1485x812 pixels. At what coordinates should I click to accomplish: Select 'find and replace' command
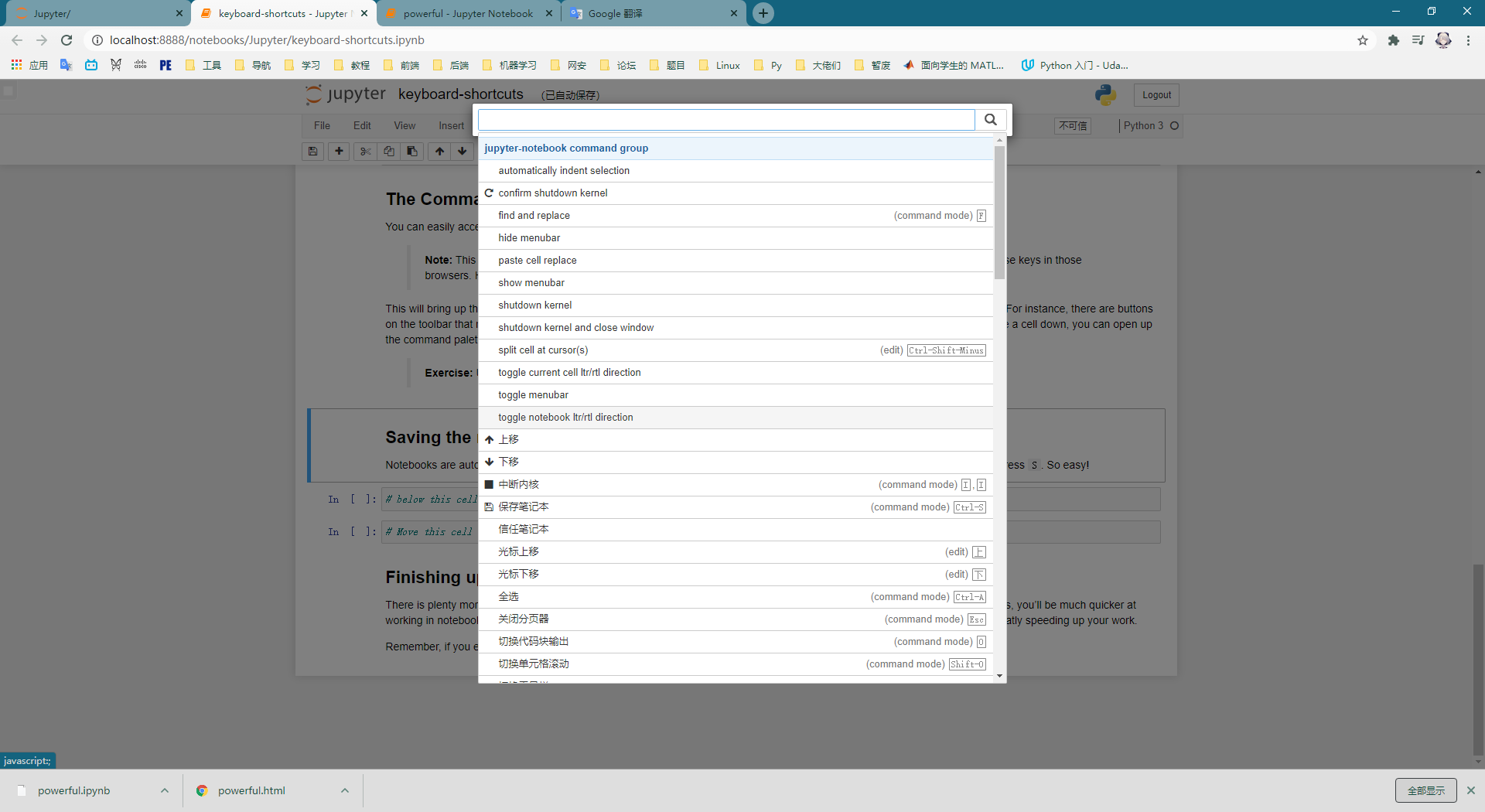tap(736, 216)
